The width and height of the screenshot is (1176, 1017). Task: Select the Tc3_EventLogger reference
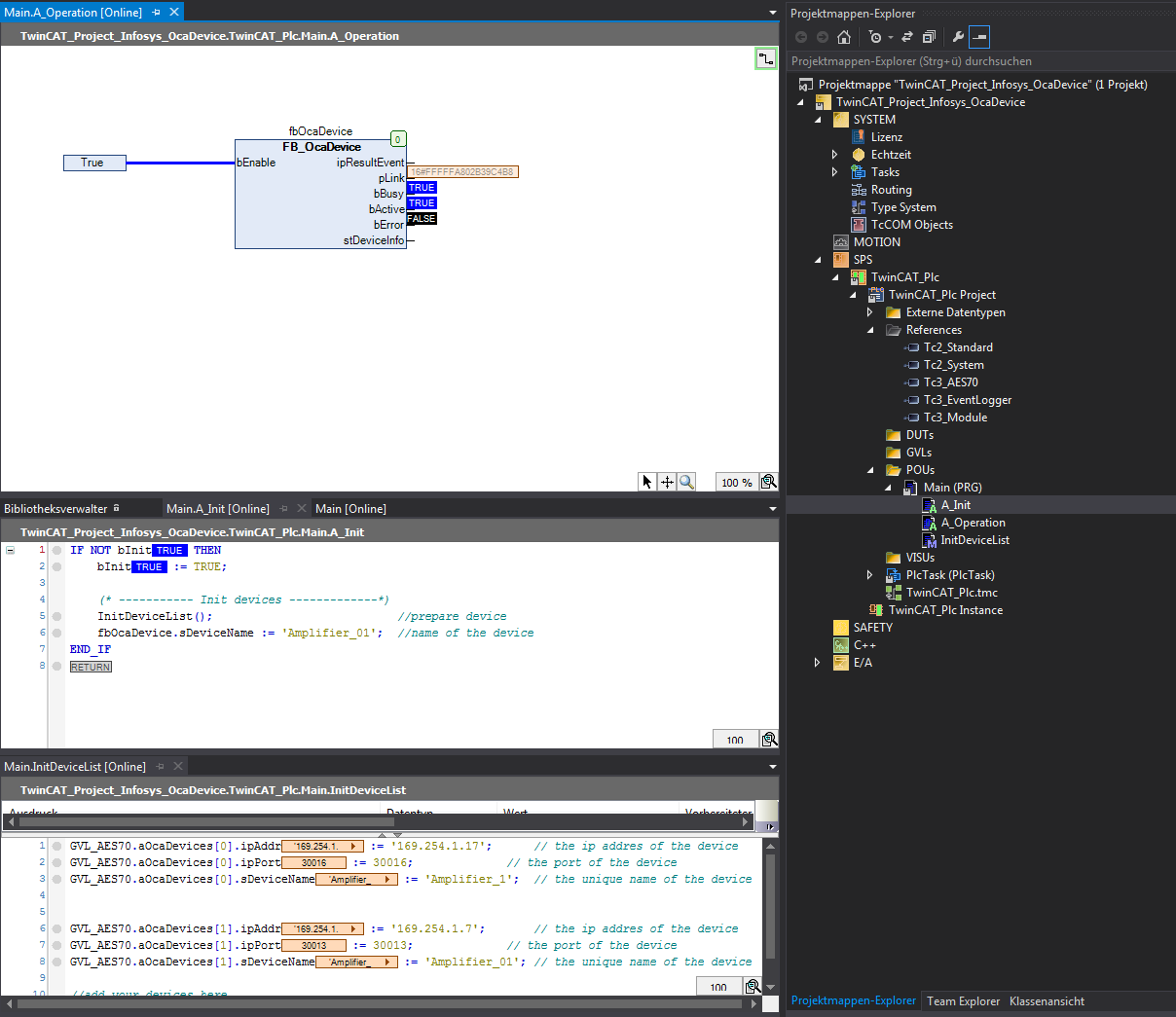pyautogui.click(x=968, y=400)
